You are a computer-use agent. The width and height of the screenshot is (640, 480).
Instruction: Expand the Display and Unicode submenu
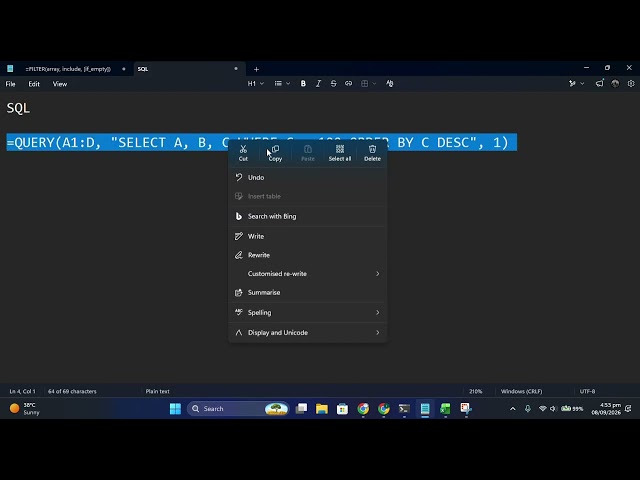[308, 333]
